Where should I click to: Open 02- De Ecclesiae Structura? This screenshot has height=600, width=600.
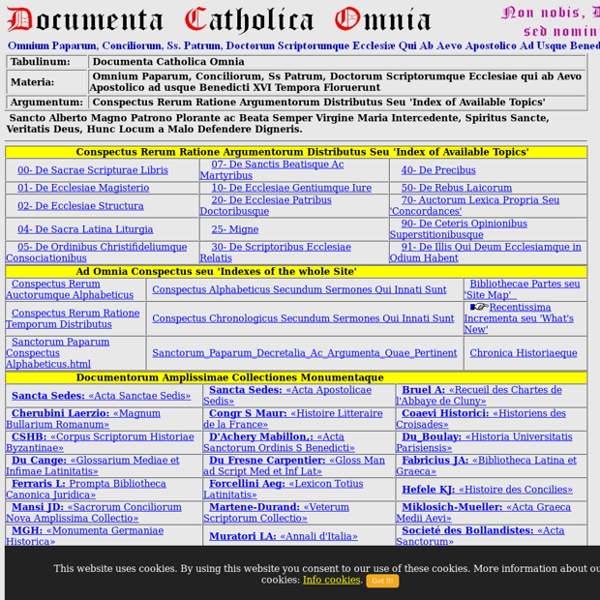click(80, 206)
